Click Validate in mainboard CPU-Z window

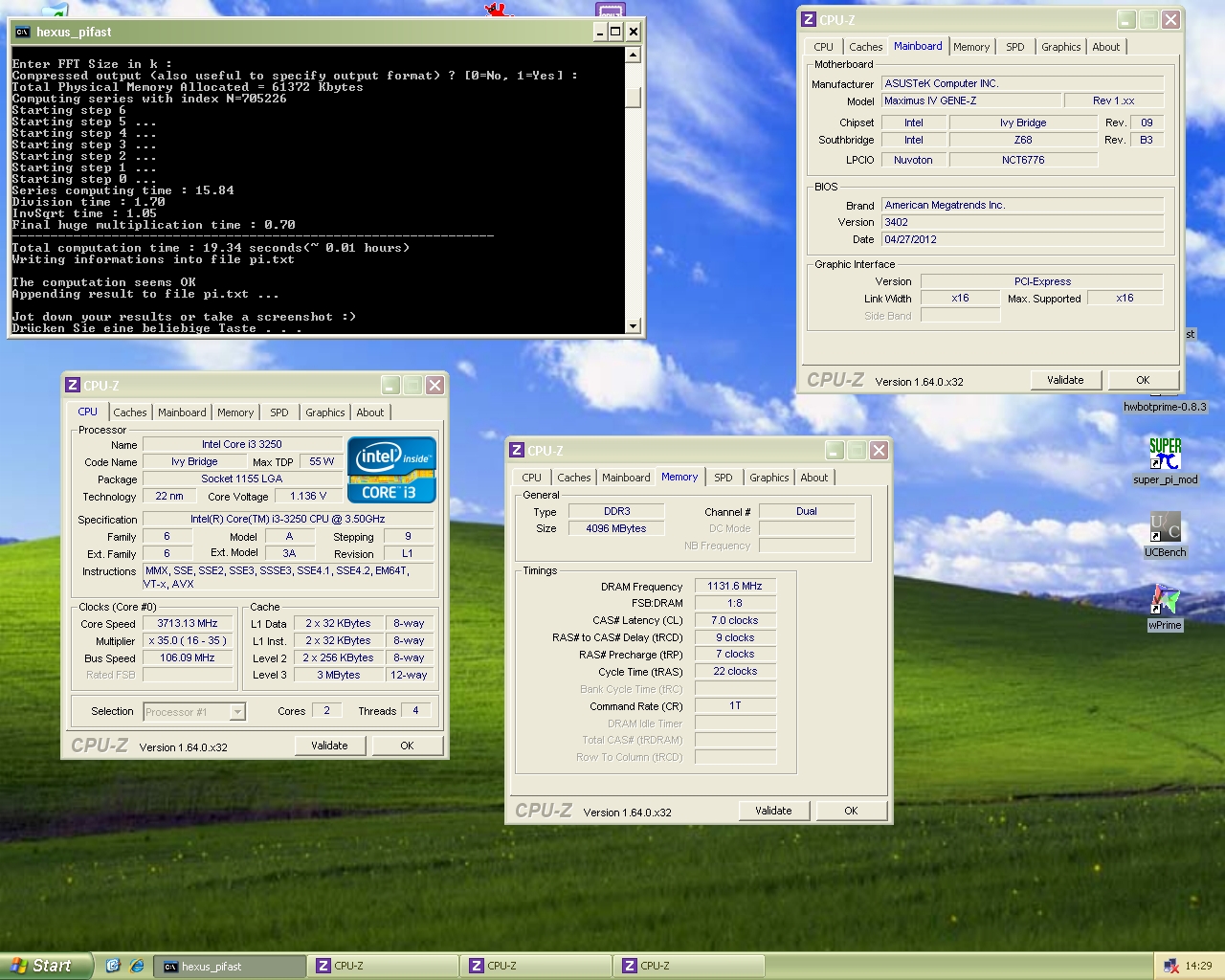pyautogui.click(x=1065, y=380)
